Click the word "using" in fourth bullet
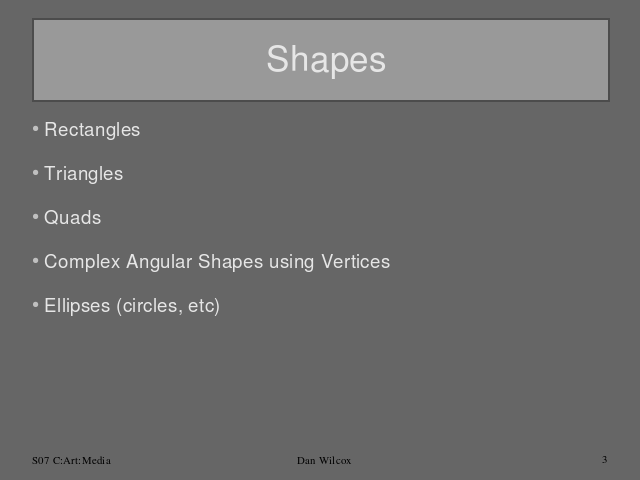Viewport: 640px width, 480px height. point(292,262)
